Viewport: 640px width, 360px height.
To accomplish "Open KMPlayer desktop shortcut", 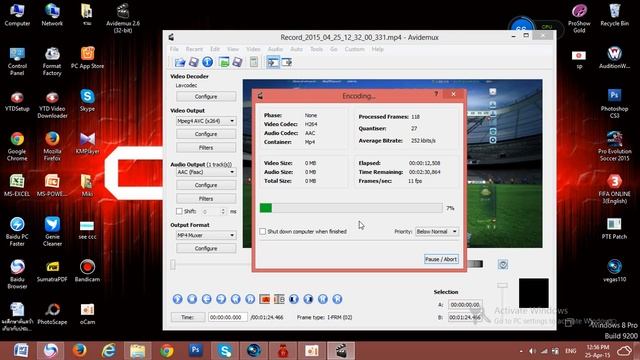I will 87,143.
